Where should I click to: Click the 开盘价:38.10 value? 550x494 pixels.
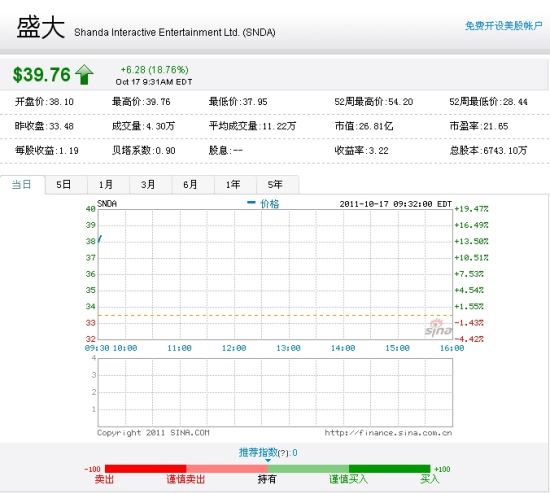[44, 102]
